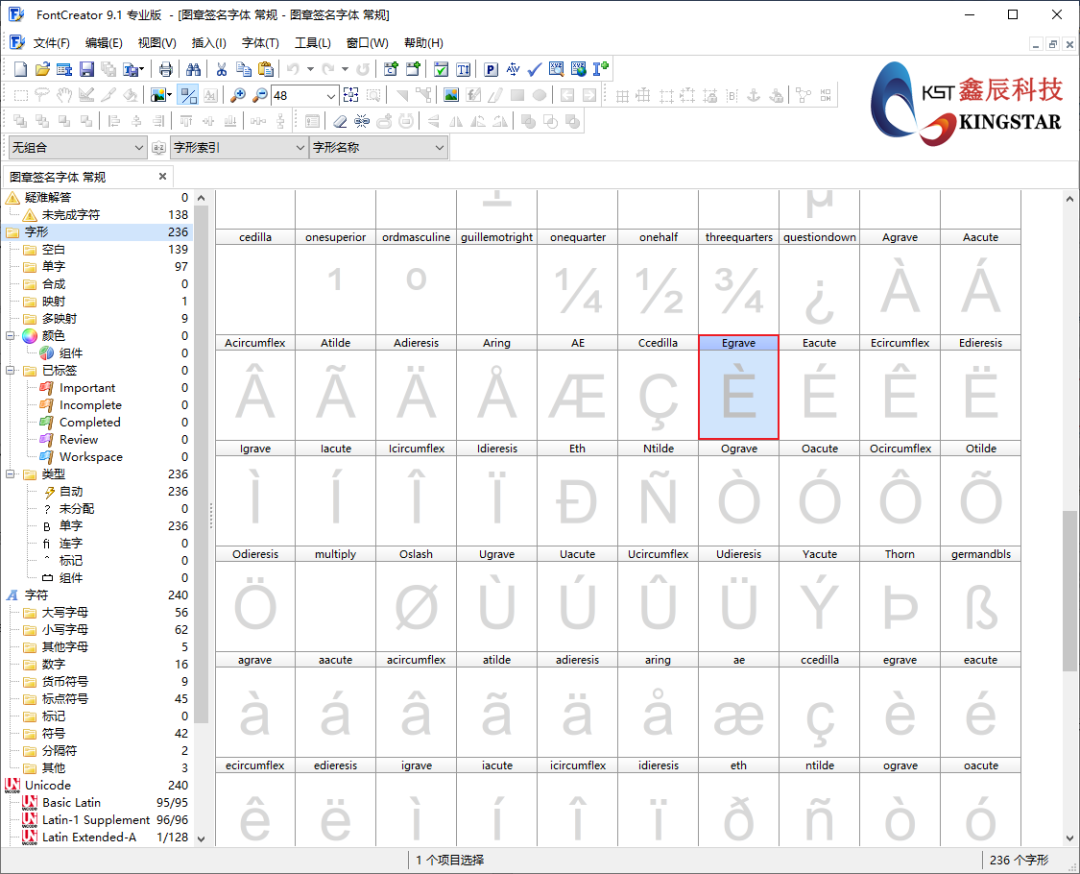Click the binoculars Find icon
The width and height of the screenshot is (1080, 874).
(x=194, y=69)
